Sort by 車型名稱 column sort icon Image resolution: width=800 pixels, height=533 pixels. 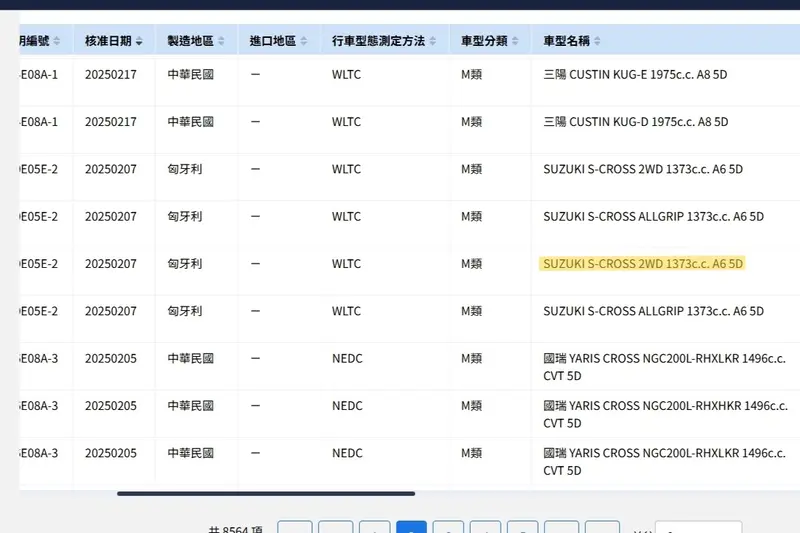[x=597, y=41]
